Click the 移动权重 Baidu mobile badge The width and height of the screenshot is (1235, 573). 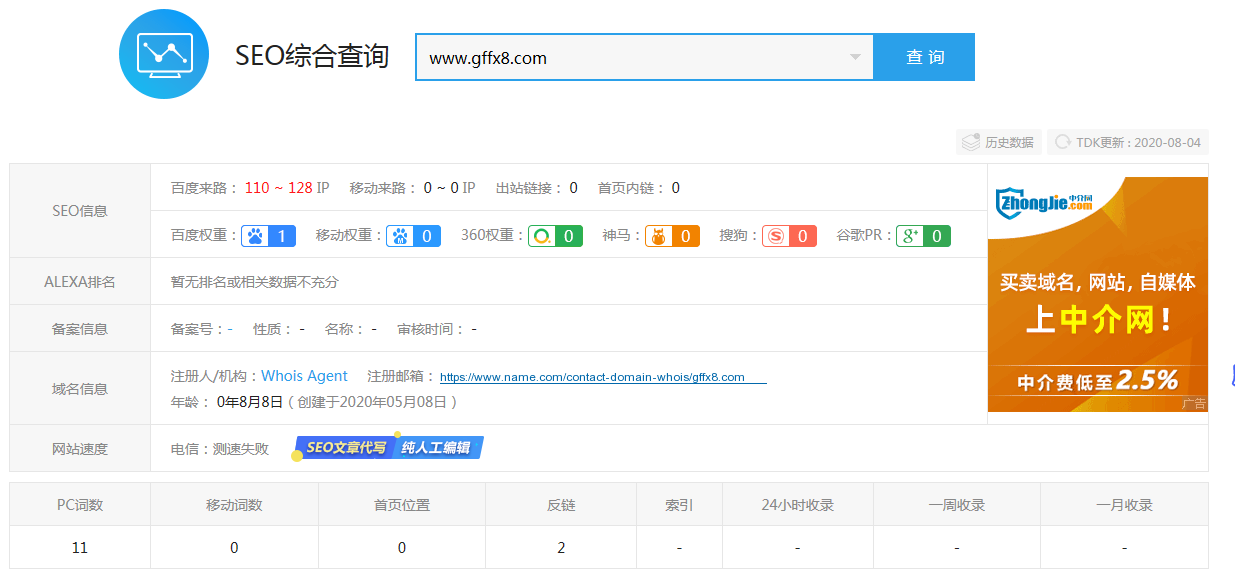click(413, 236)
